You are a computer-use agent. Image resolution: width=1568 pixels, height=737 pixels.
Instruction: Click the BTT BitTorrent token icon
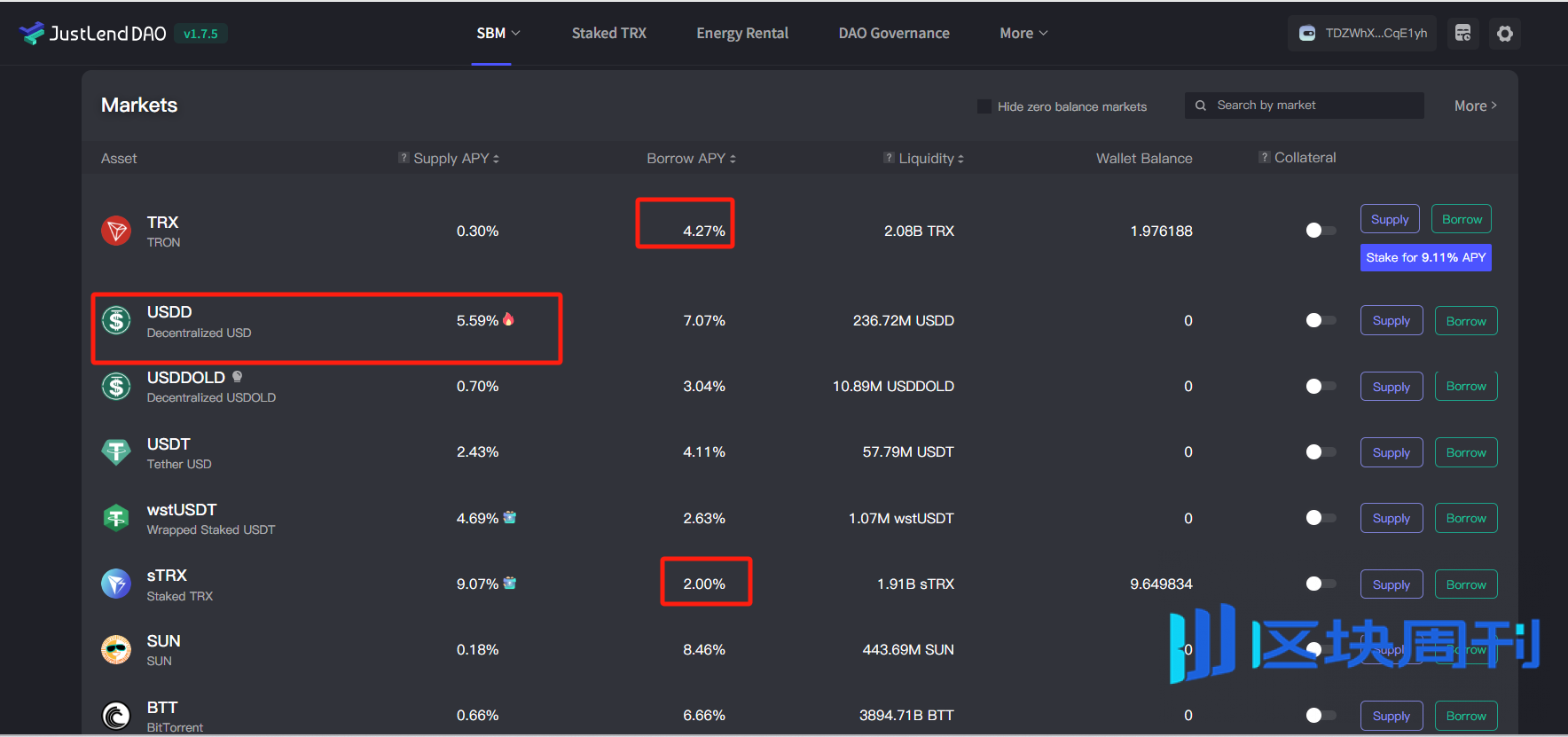[x=116, y=716]
